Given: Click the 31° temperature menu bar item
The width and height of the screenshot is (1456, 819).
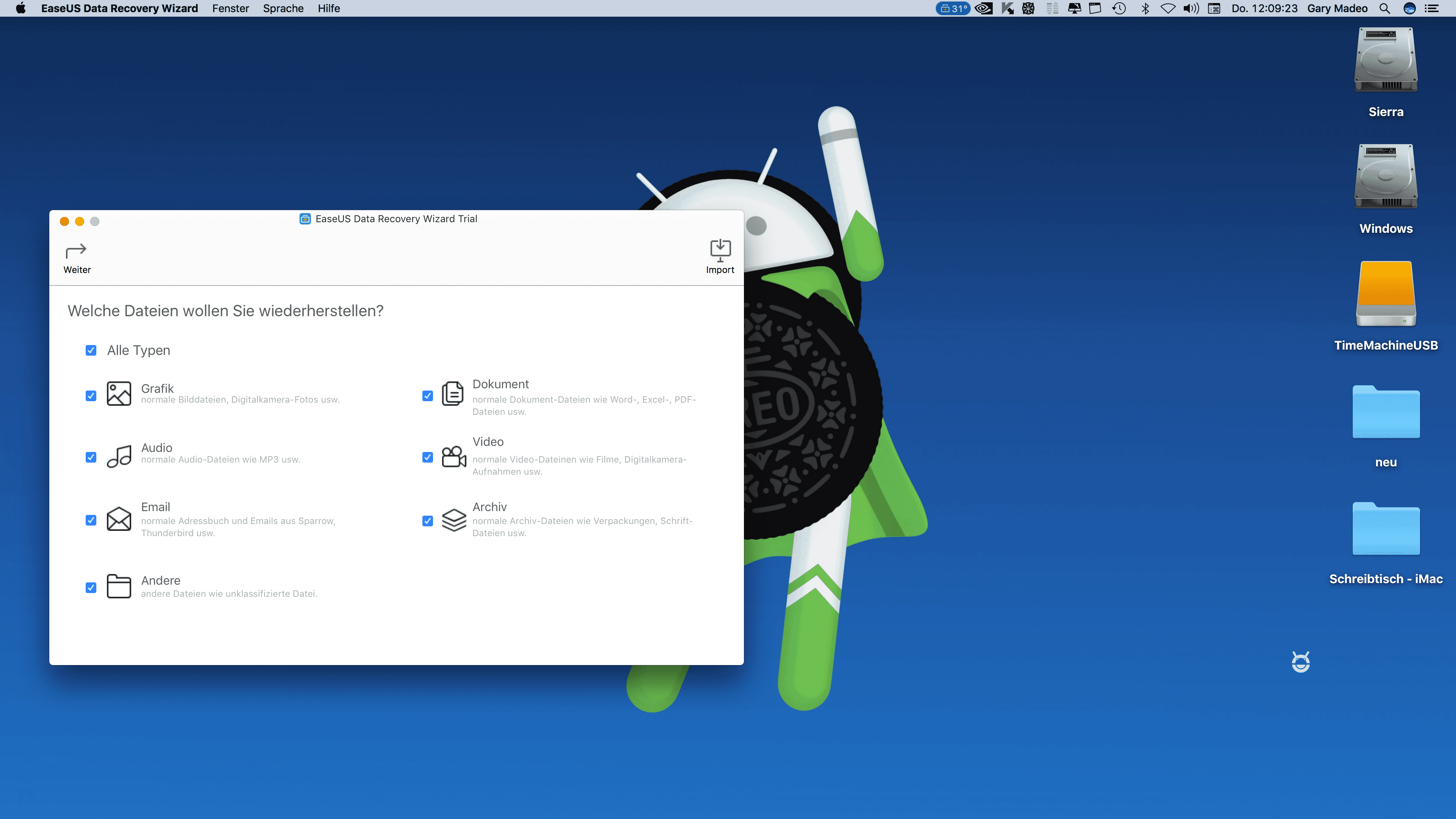Looking at the screenshot, I should [952, 8].
